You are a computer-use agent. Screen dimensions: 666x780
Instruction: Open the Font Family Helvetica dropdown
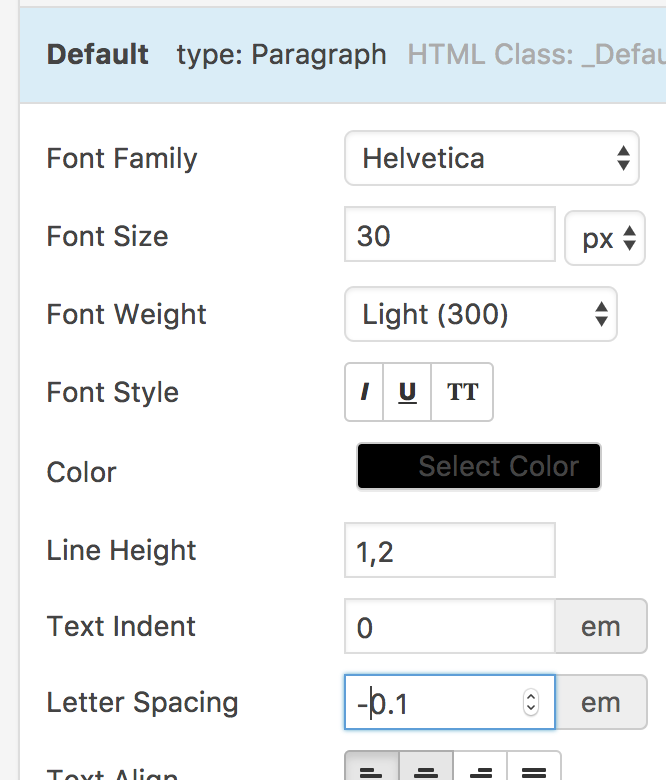492,158
